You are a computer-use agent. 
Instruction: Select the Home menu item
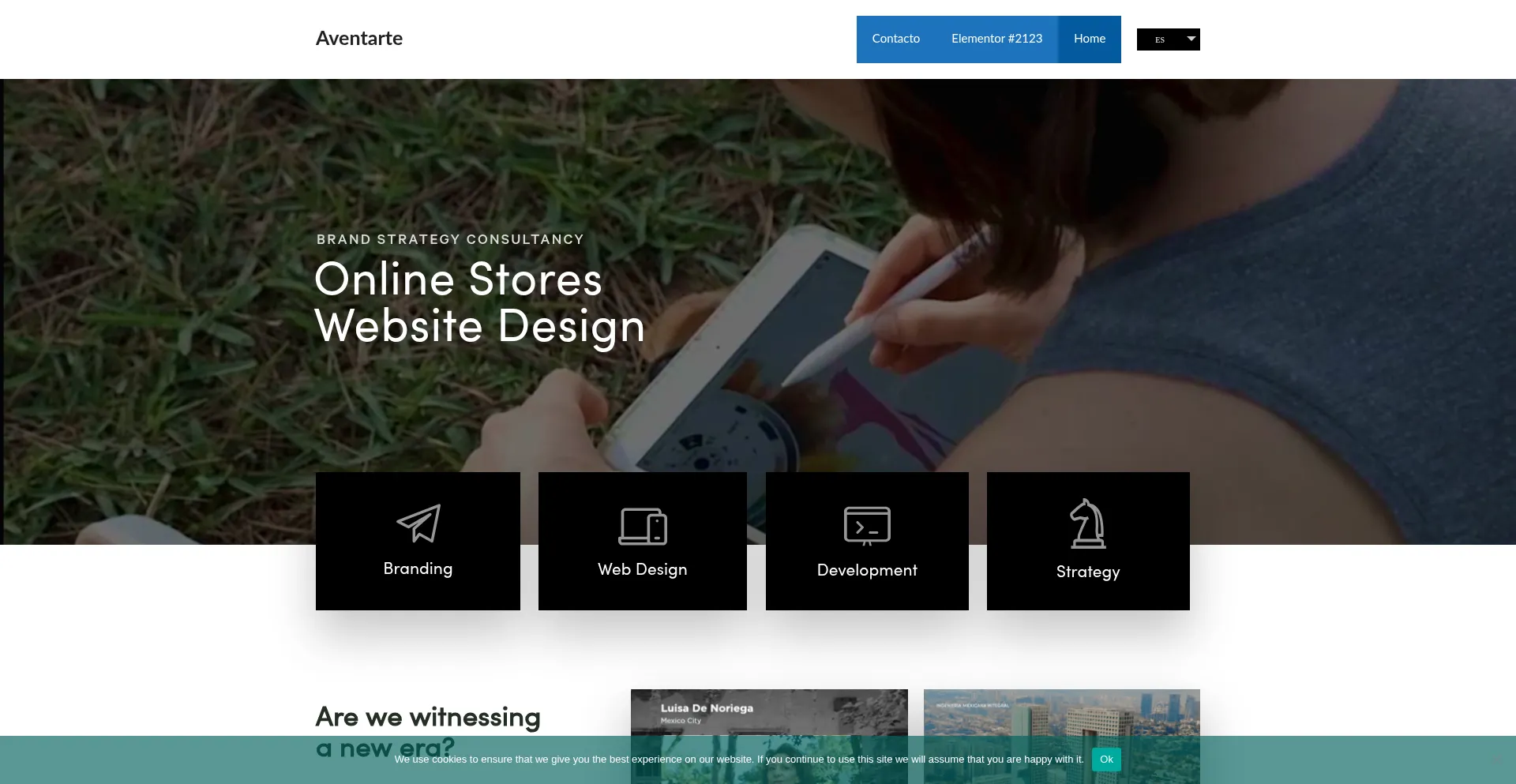point(1089,39)
